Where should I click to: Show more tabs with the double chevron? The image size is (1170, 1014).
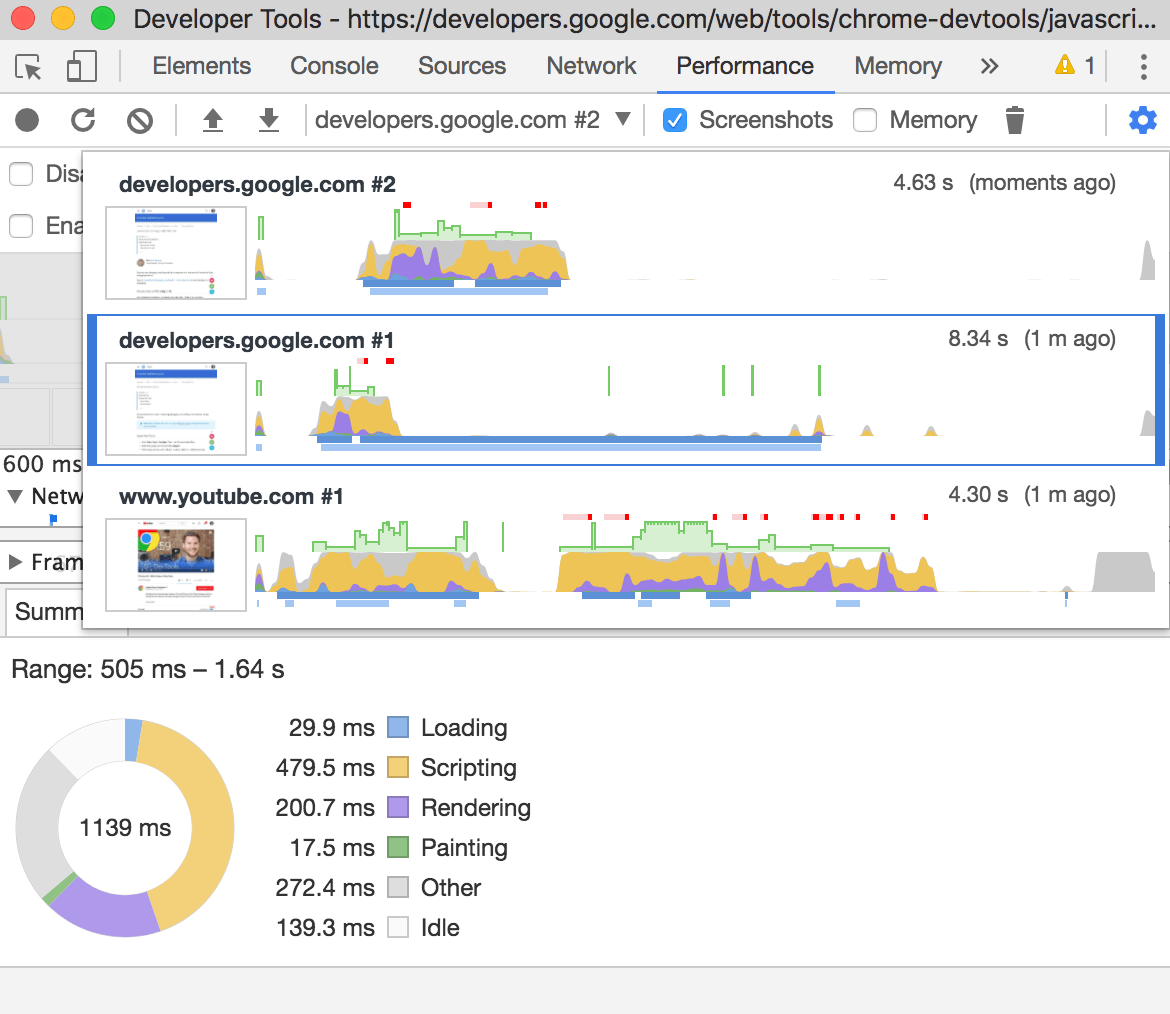click(x=989, y=66)
